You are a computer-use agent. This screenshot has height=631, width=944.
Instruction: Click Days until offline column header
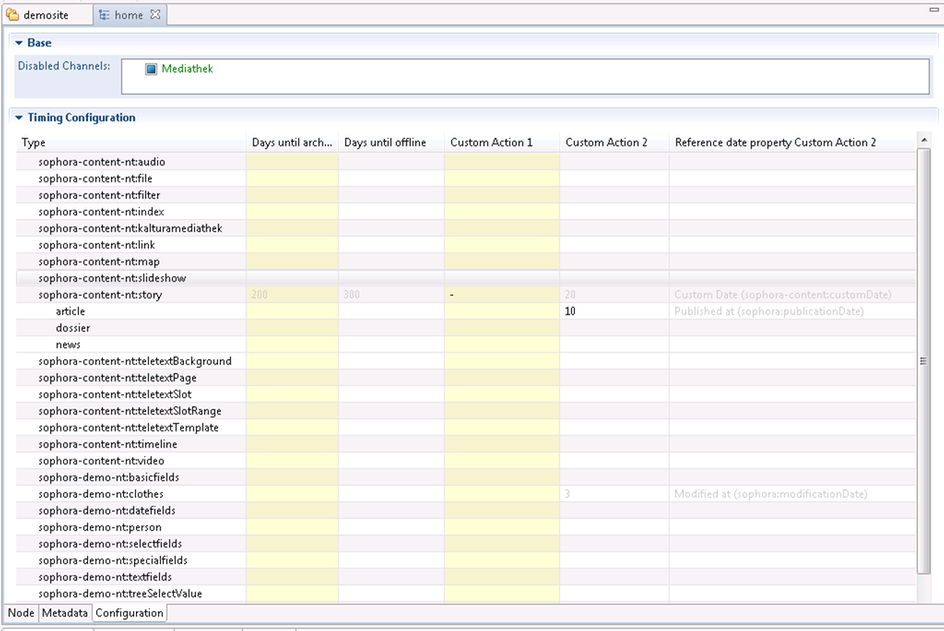(x=391, y=143)
